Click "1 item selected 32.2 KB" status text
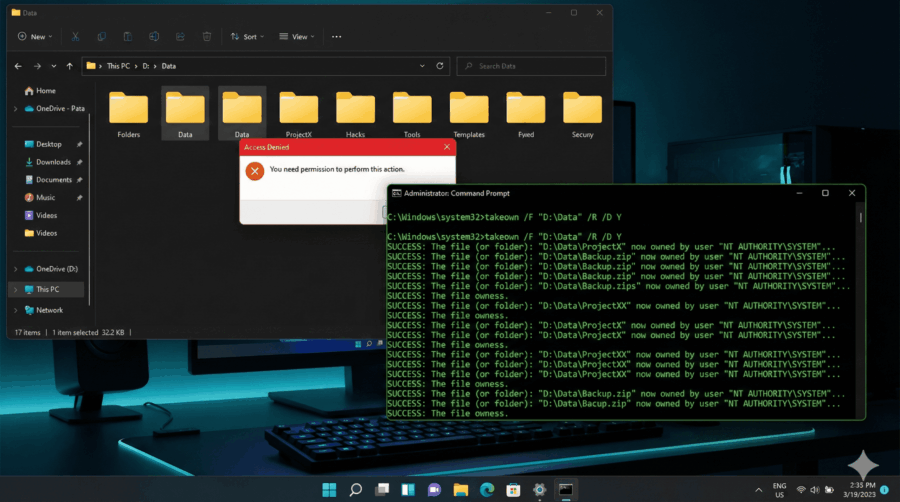The height and width of the screenshot is (502, 900). point(88,332)
